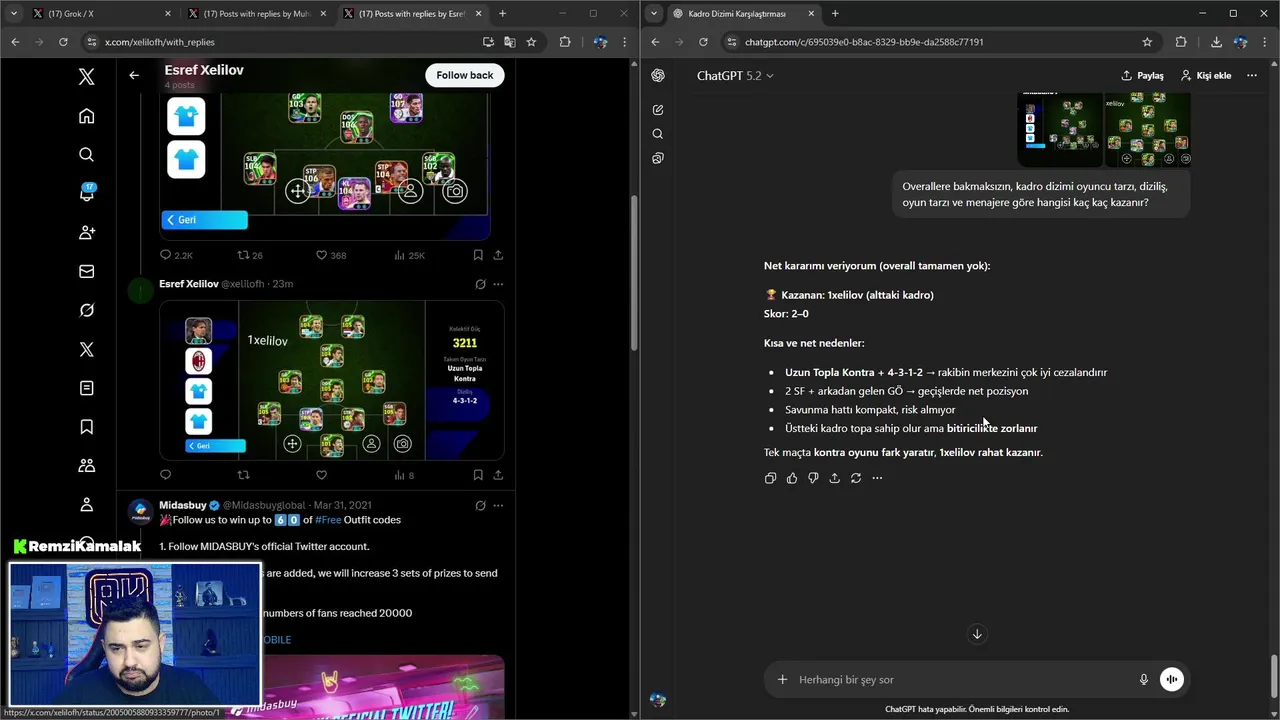
Task: Open Explore search icon in X sidebar
Action: coord(87,154)
